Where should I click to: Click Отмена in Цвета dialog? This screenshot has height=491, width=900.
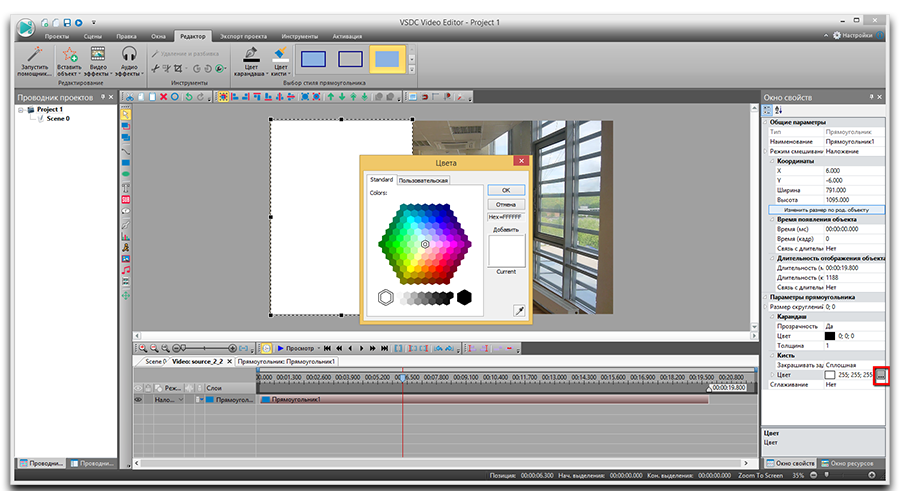pos(506,204)
